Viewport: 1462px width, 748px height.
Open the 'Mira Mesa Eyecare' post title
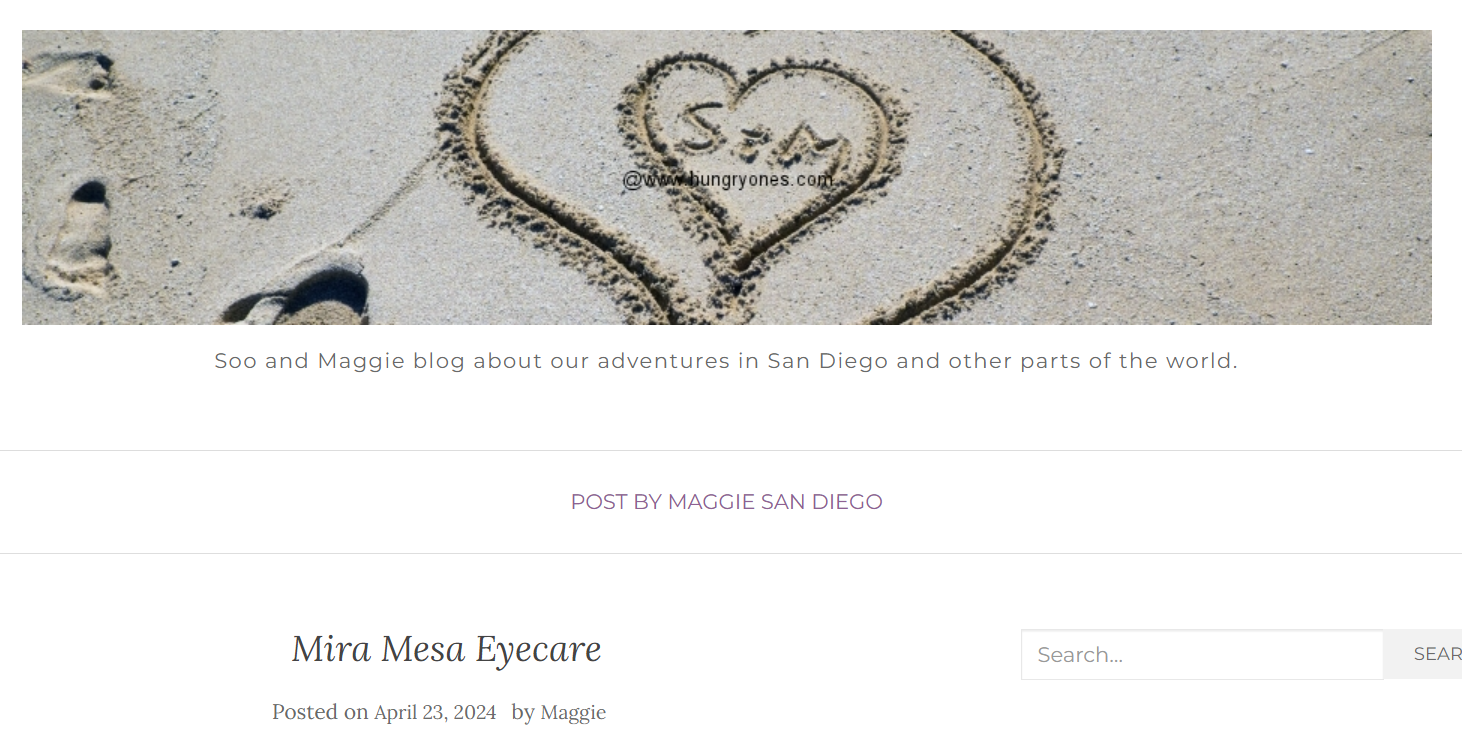[x=446, y=649]
